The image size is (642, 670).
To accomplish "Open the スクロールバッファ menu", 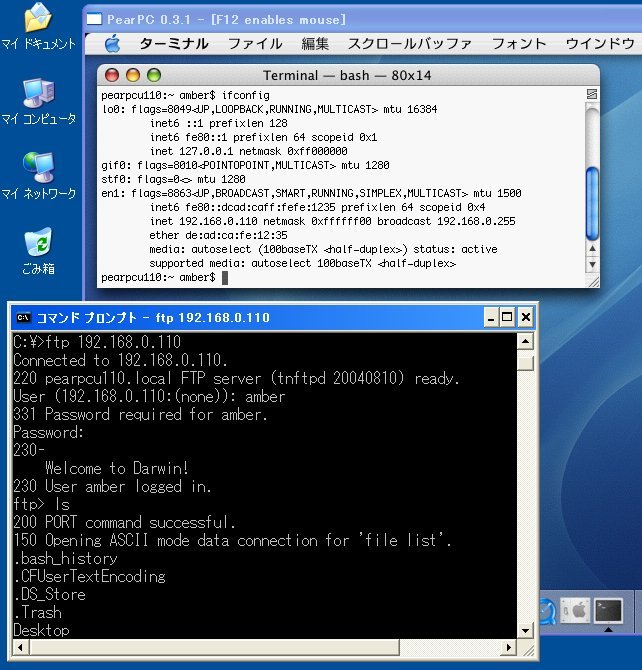I will coord(410,44).
